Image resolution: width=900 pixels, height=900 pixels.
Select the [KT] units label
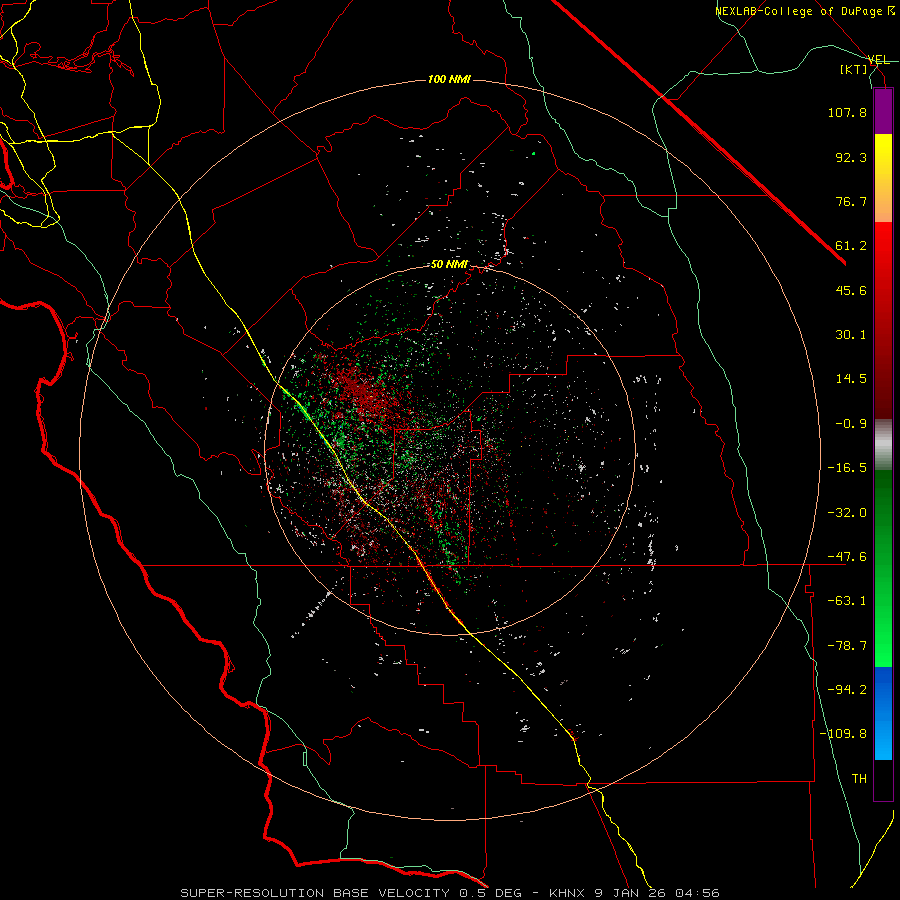pos(854,69)
